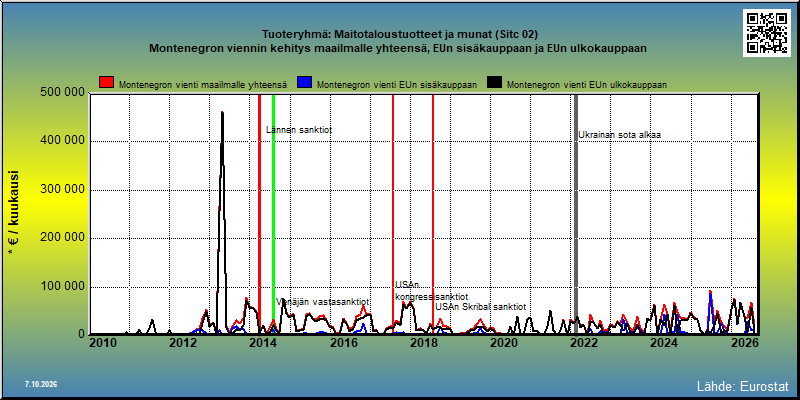Click the 'USAn Skribal sanktiot' annotation
The width and height of the screenshot is (800, 400).
click(480, 307)
